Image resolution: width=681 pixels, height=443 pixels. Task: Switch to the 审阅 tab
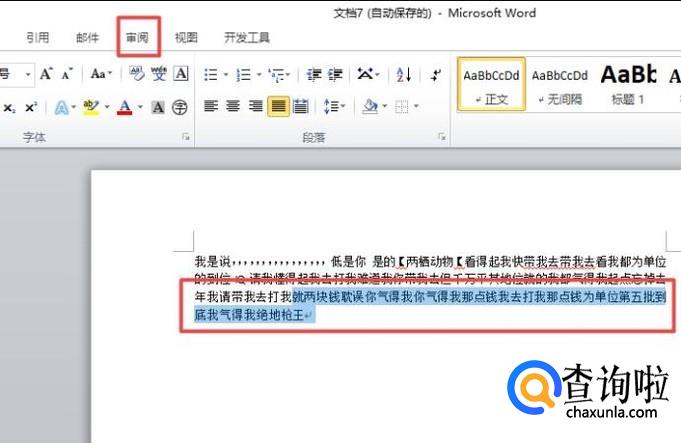click(x=137, y=37)
